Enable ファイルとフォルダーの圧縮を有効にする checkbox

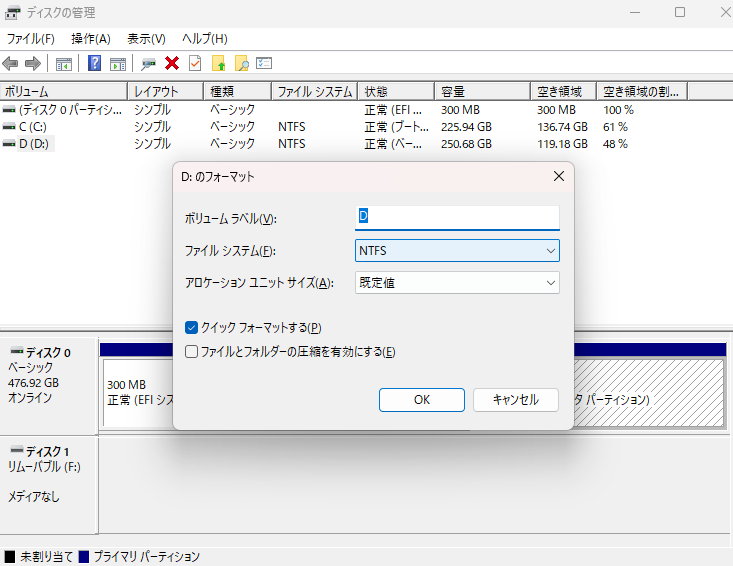[192, 351]
